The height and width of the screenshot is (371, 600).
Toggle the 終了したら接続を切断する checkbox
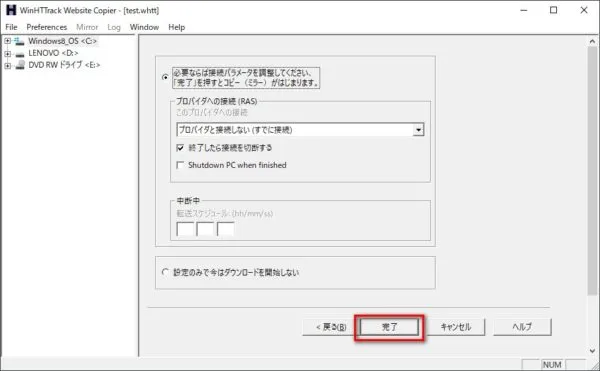(180, 148)
